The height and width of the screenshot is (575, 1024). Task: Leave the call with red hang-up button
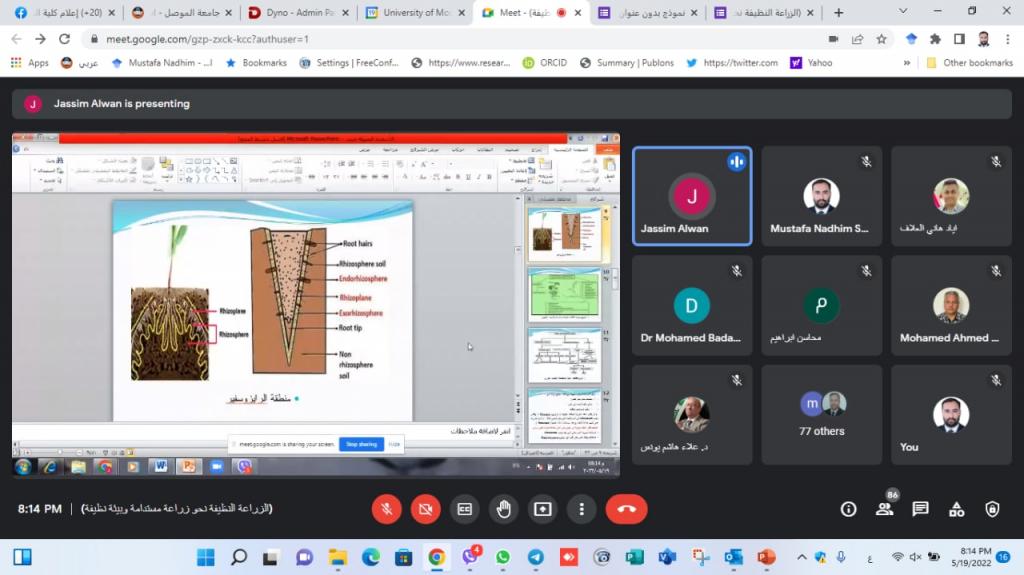click(626, 509)
